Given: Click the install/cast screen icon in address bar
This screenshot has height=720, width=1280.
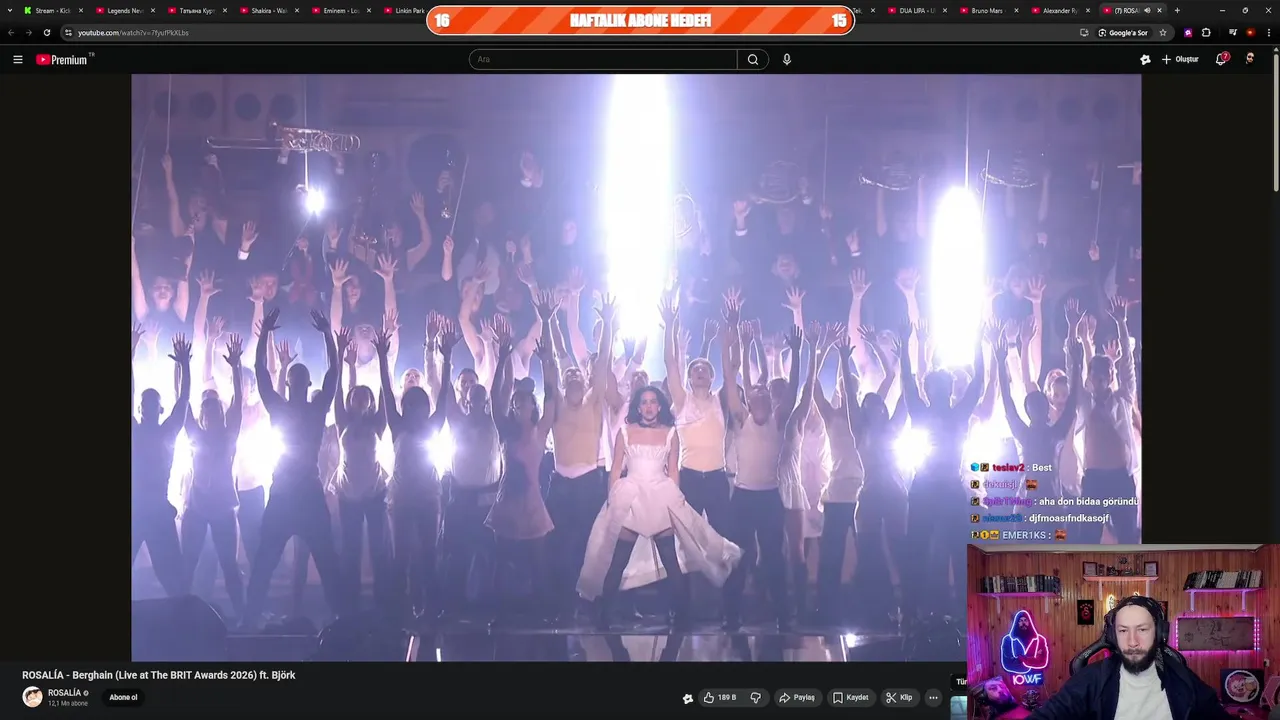Looking at the screenshot, I should tap(1084, 32).
